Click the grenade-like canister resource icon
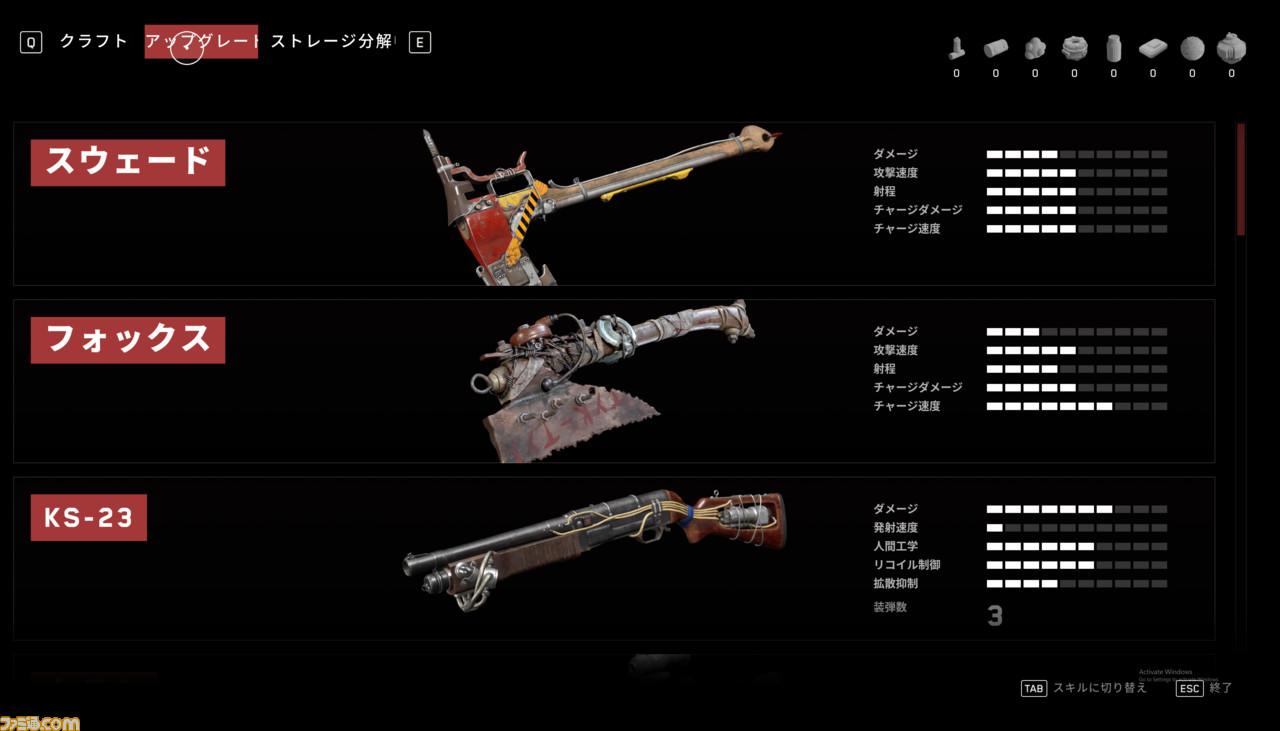This screenshot has height=731, width=1280. point(1231,48)
